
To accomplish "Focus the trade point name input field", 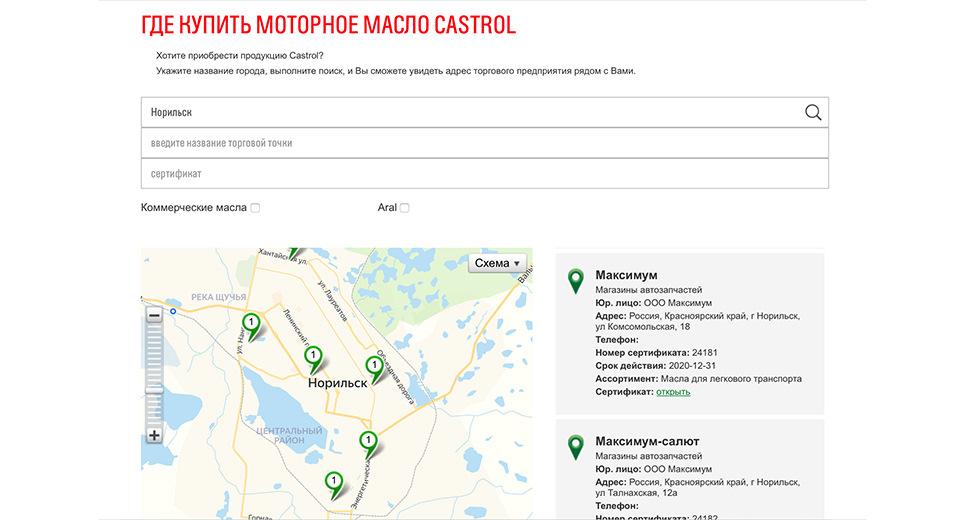I will pyautogui.click(x=484, y=143).
